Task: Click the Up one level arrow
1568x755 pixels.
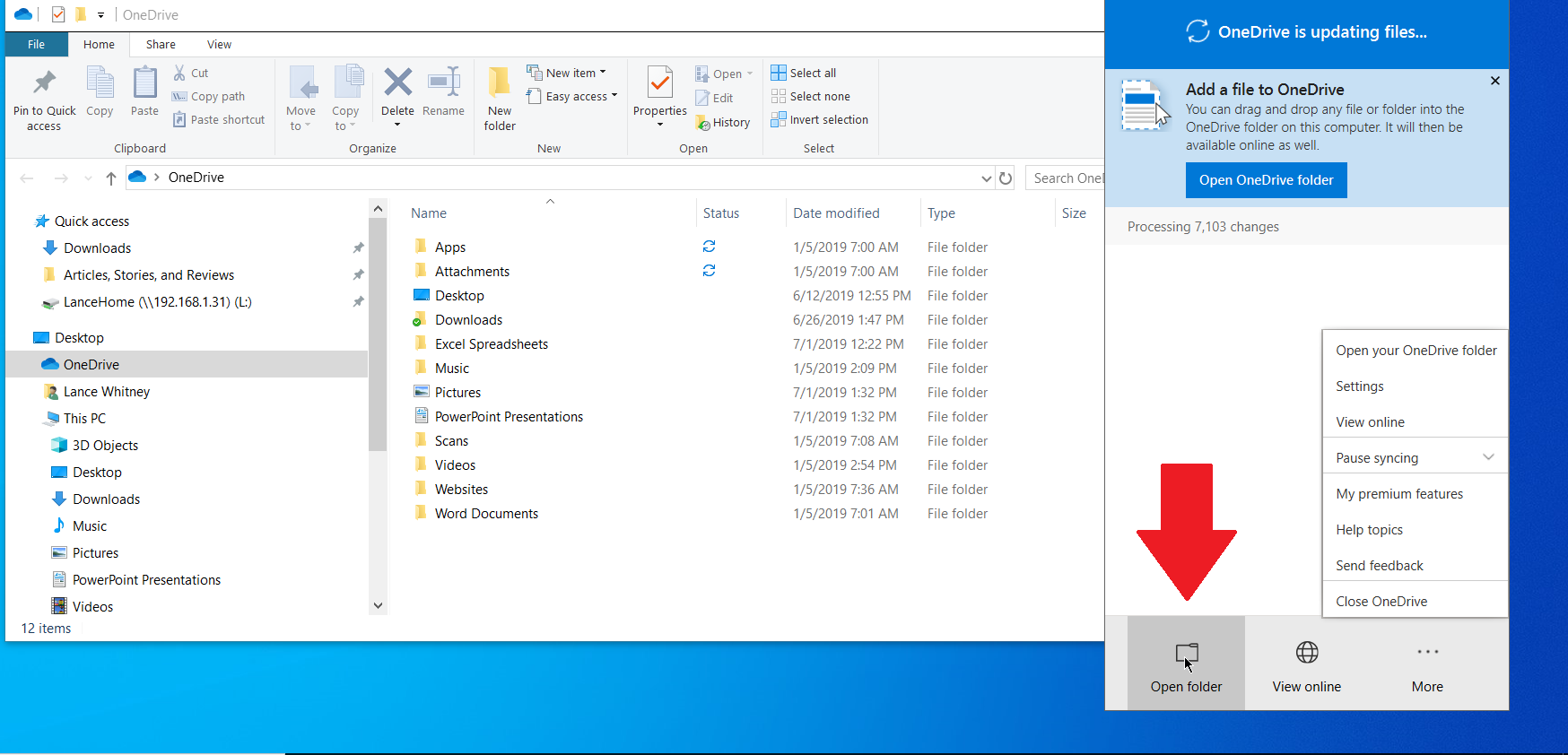Action: [x=111, y=178]
